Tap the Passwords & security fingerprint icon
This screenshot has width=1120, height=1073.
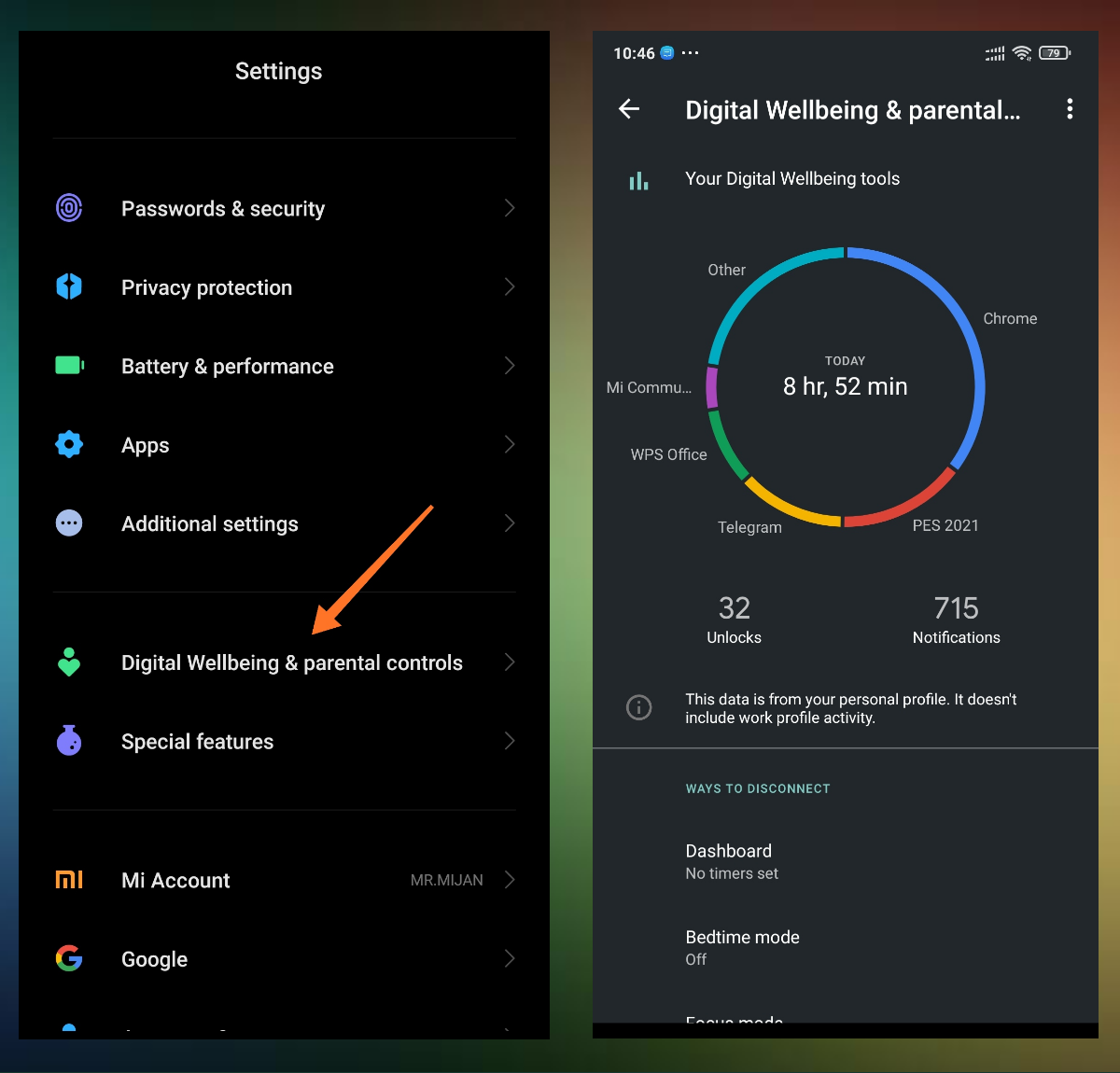69,208
